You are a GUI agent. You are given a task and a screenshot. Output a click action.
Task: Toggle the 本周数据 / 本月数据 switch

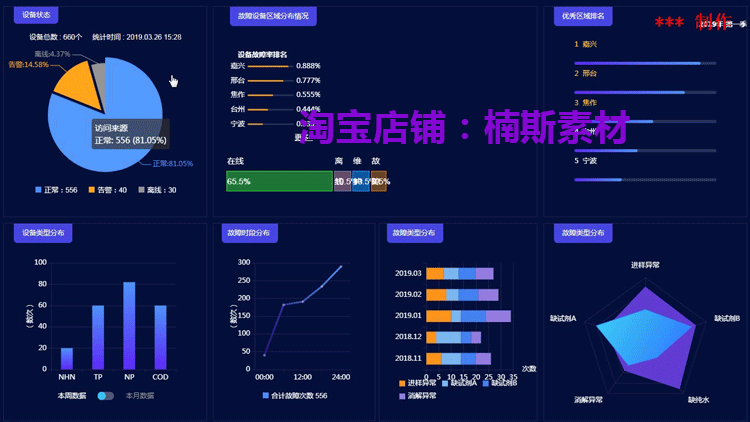pyautogui.click(x=105, y=396)
